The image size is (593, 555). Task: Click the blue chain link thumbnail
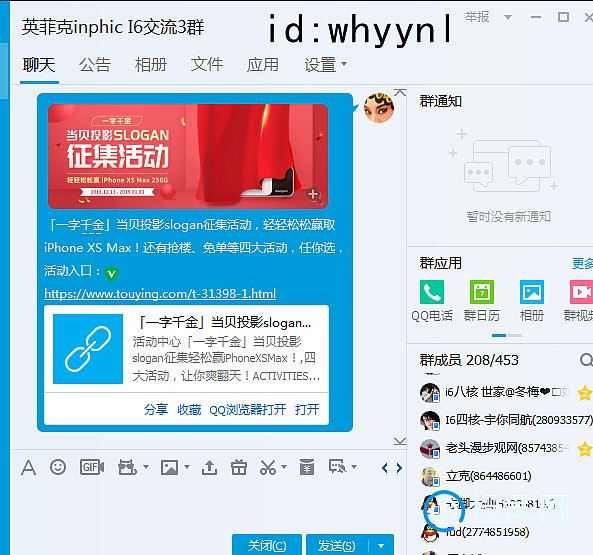(88, 349)
